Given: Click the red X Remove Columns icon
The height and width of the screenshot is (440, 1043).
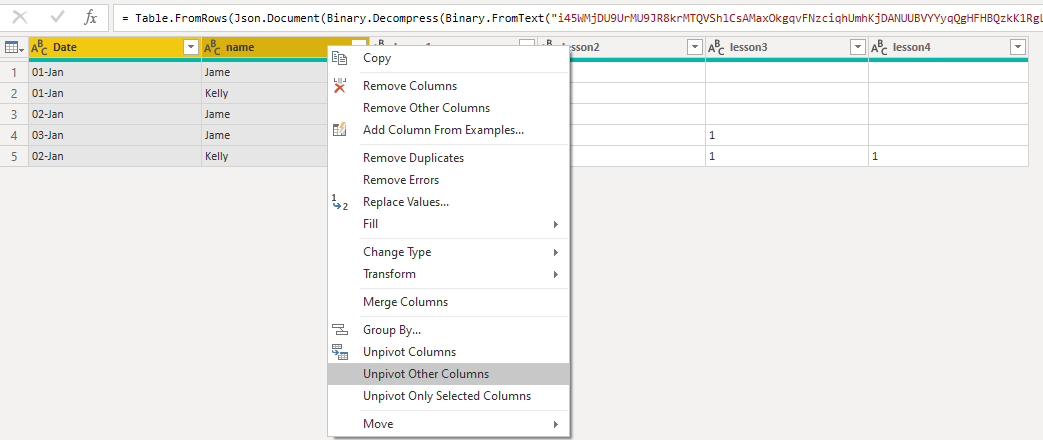Looking at the screenshot, I should (x=340, y=85).
